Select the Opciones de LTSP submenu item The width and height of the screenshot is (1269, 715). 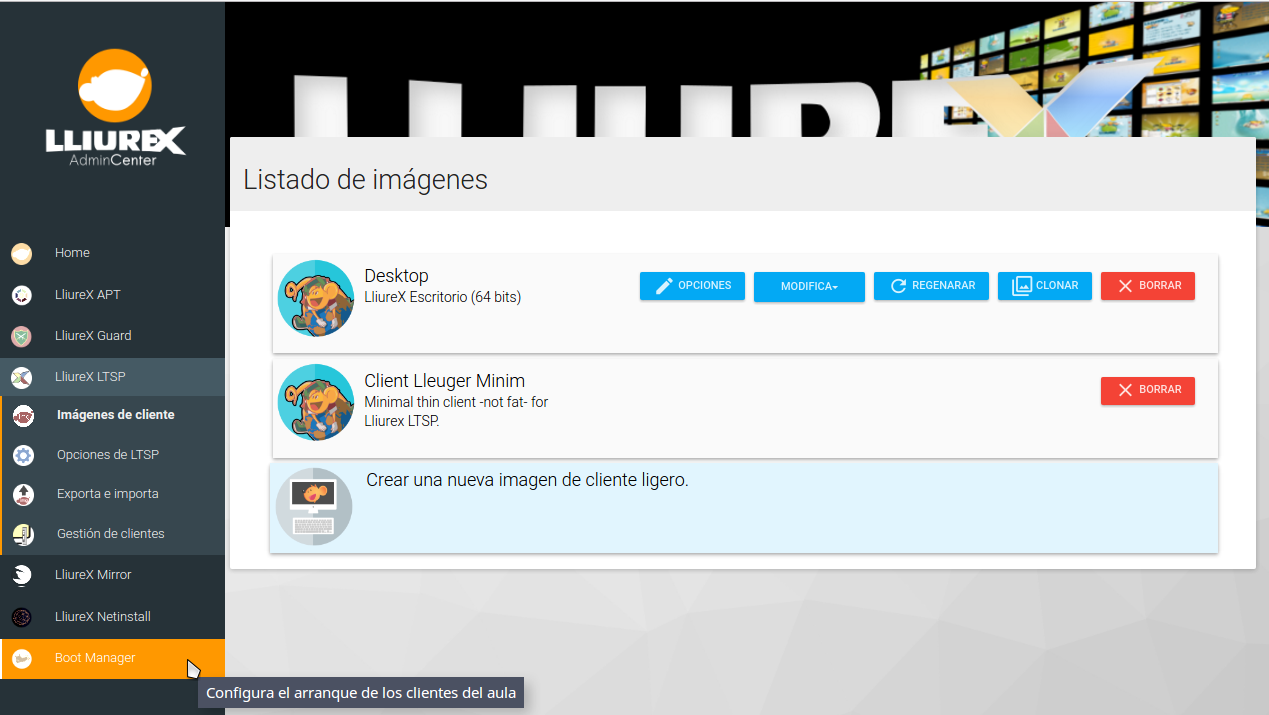coord(112,455)
